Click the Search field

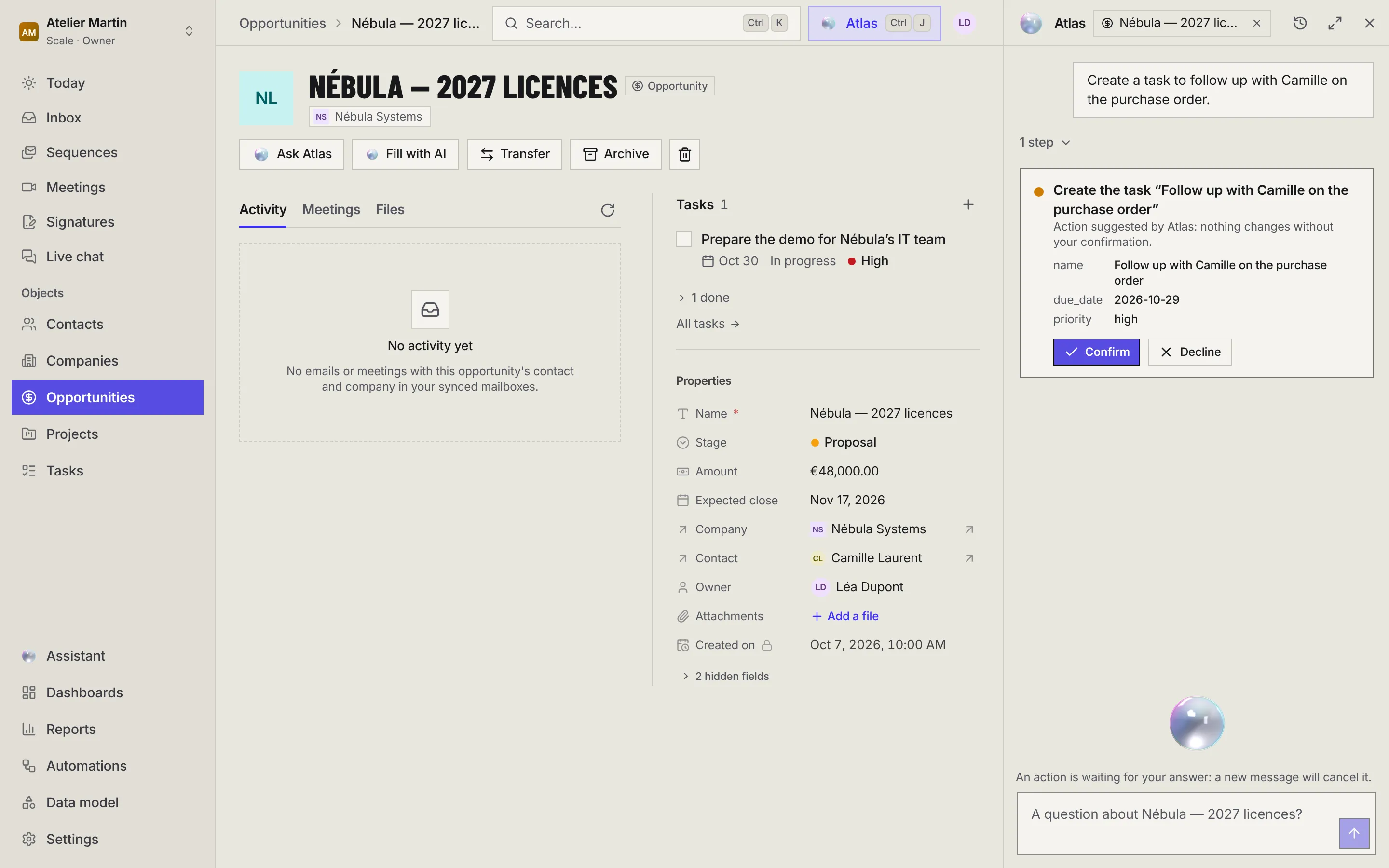coord(646,23)
